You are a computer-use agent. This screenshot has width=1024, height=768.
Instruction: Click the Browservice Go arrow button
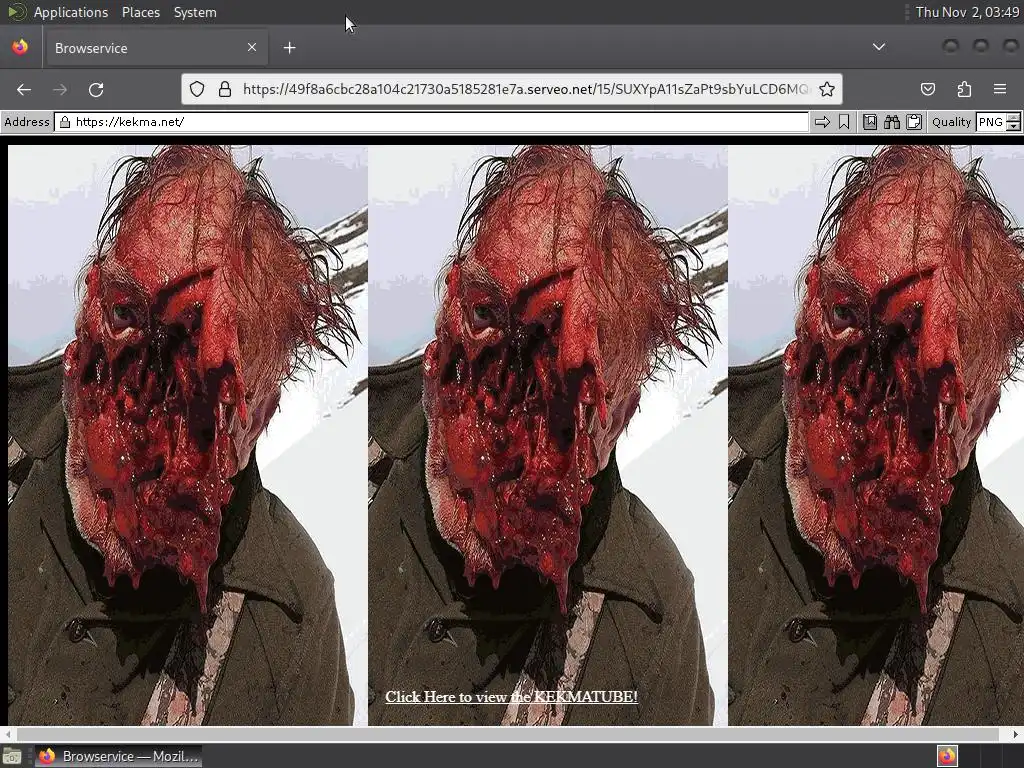(x=822, y=122)
